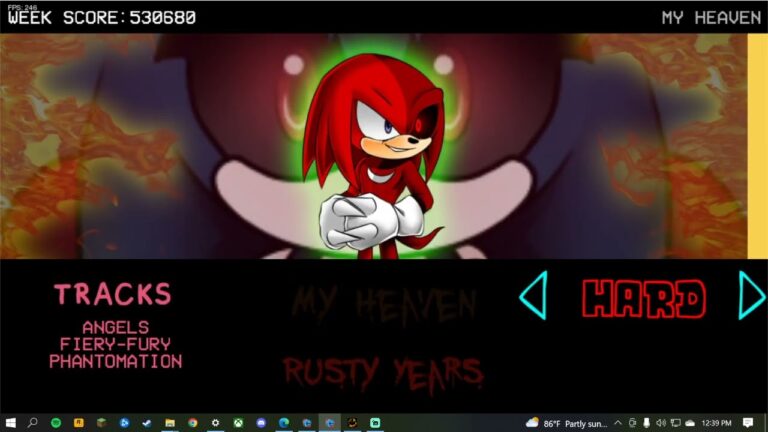Select the RUSTY YEARS week title
The image size is (768, 432).
384,375
